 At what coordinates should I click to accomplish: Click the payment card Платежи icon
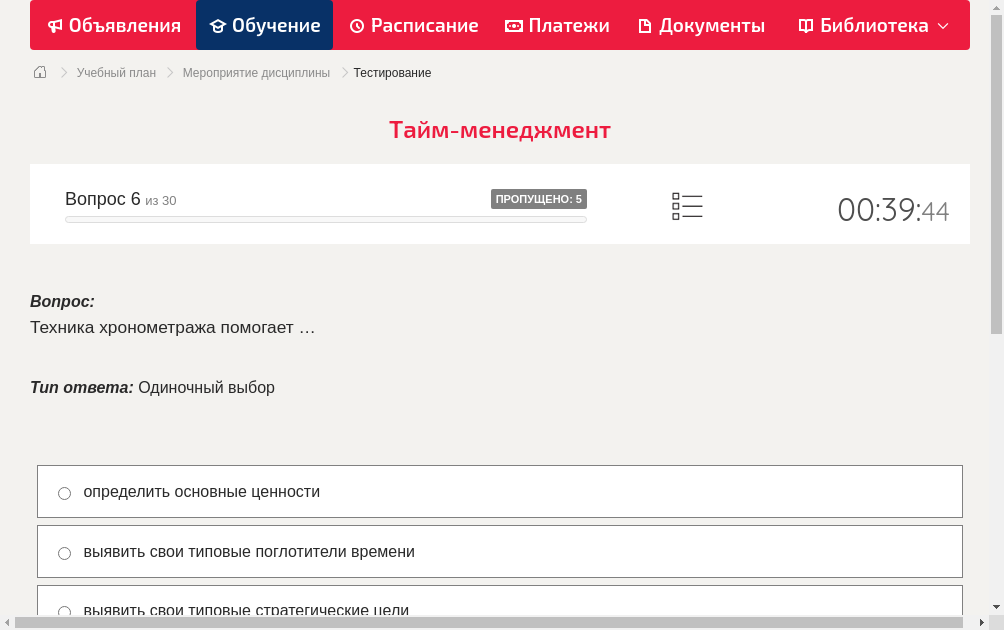coord(513,25)
